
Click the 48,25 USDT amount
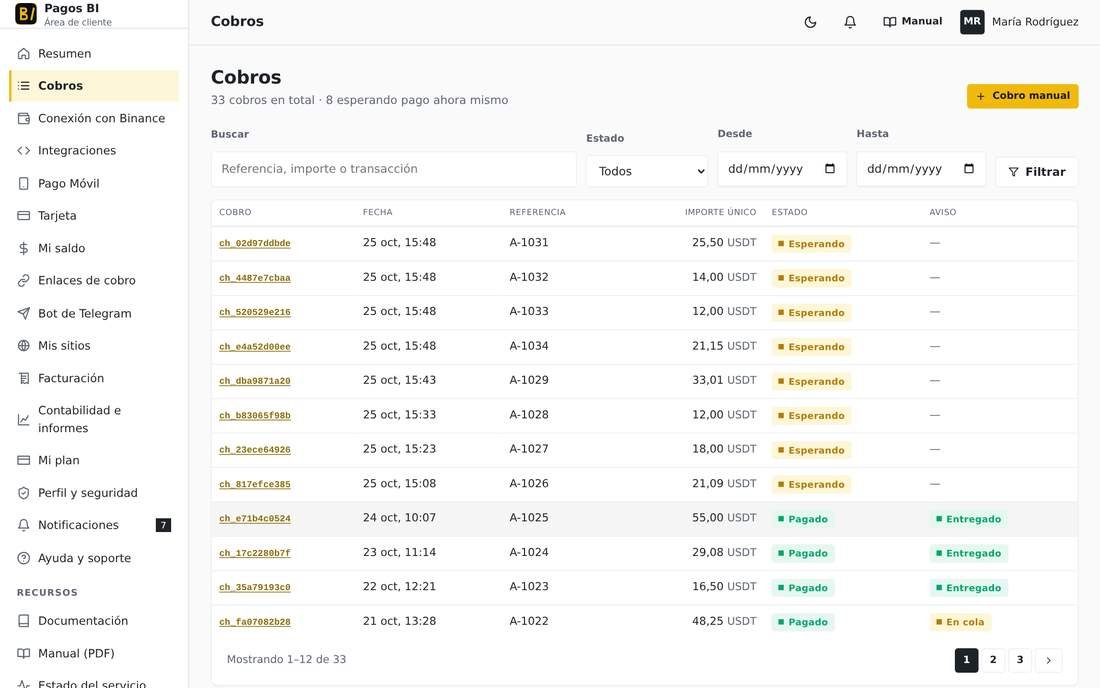point(724,621)
